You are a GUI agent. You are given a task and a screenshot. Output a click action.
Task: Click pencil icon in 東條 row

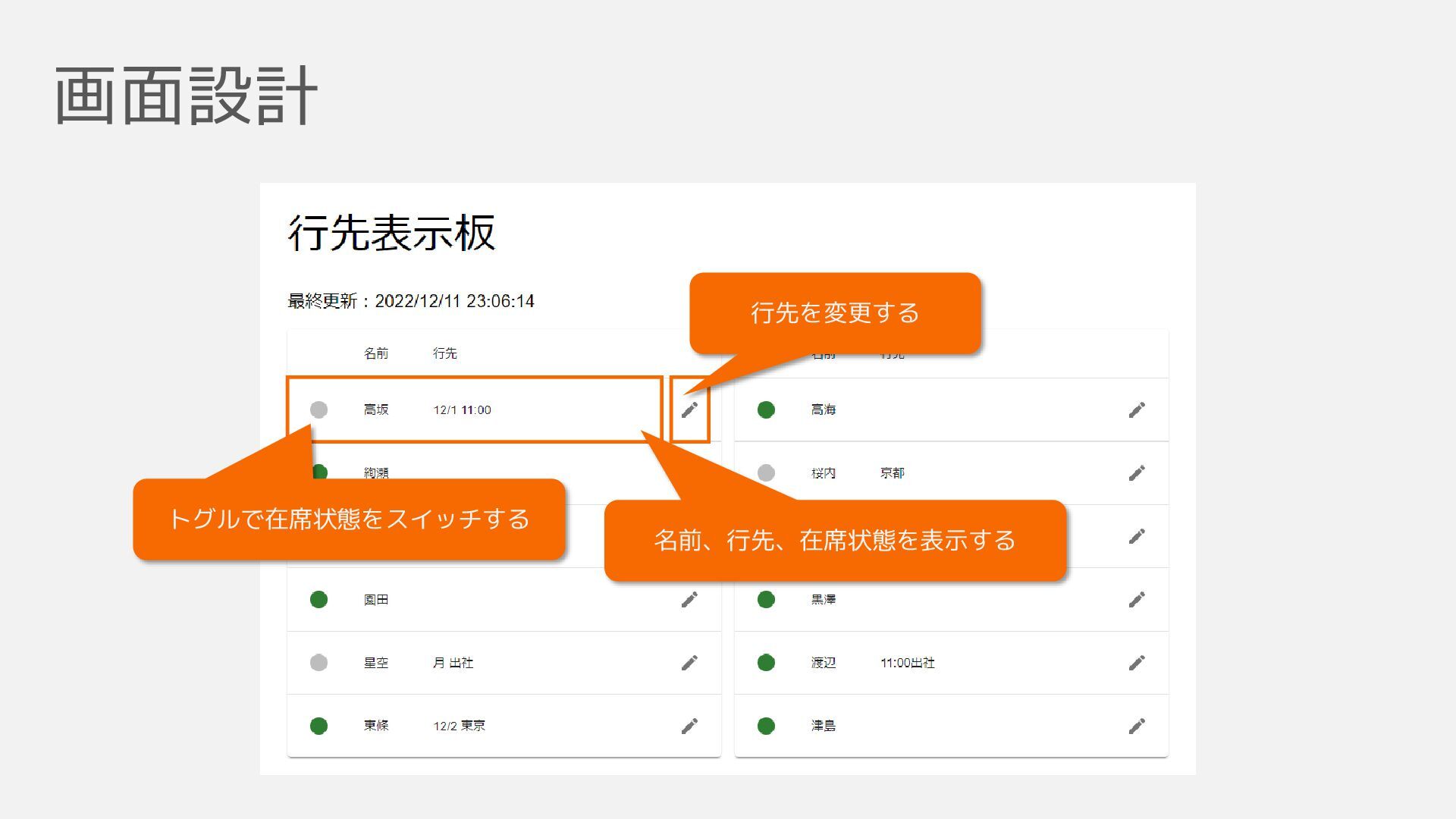point(689,726)
